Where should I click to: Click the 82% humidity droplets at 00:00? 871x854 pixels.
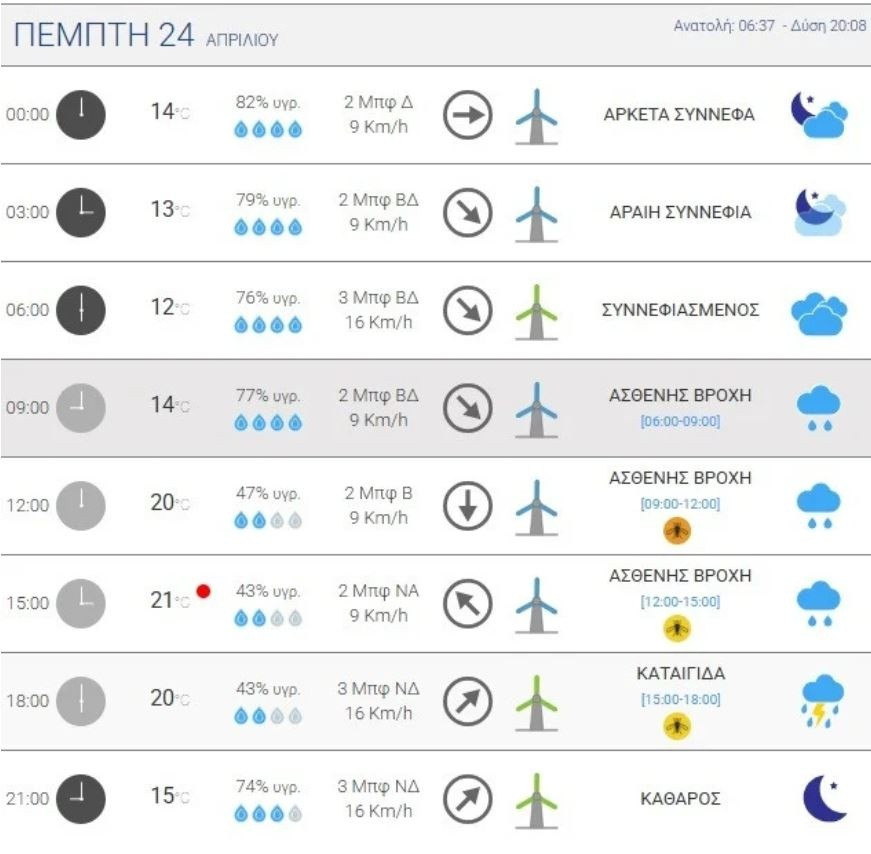(x=268, y=129)
